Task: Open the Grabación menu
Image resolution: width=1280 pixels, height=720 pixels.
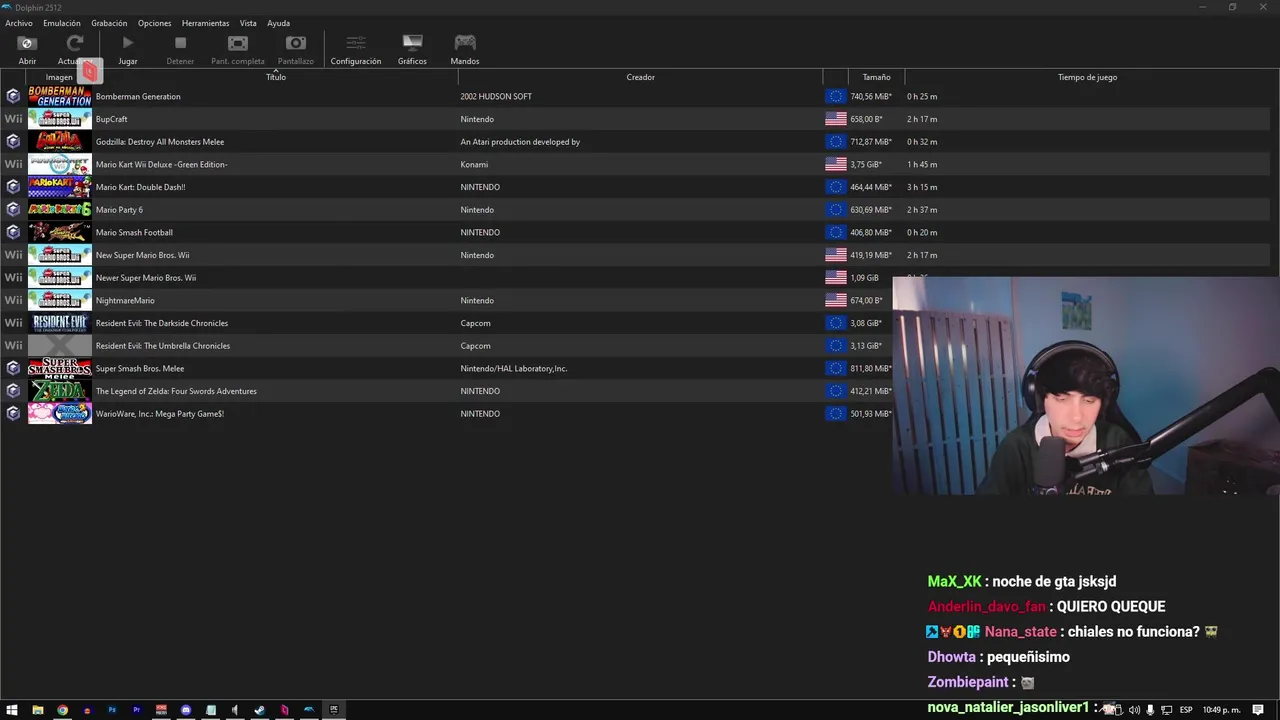Action: pos(109,23)
